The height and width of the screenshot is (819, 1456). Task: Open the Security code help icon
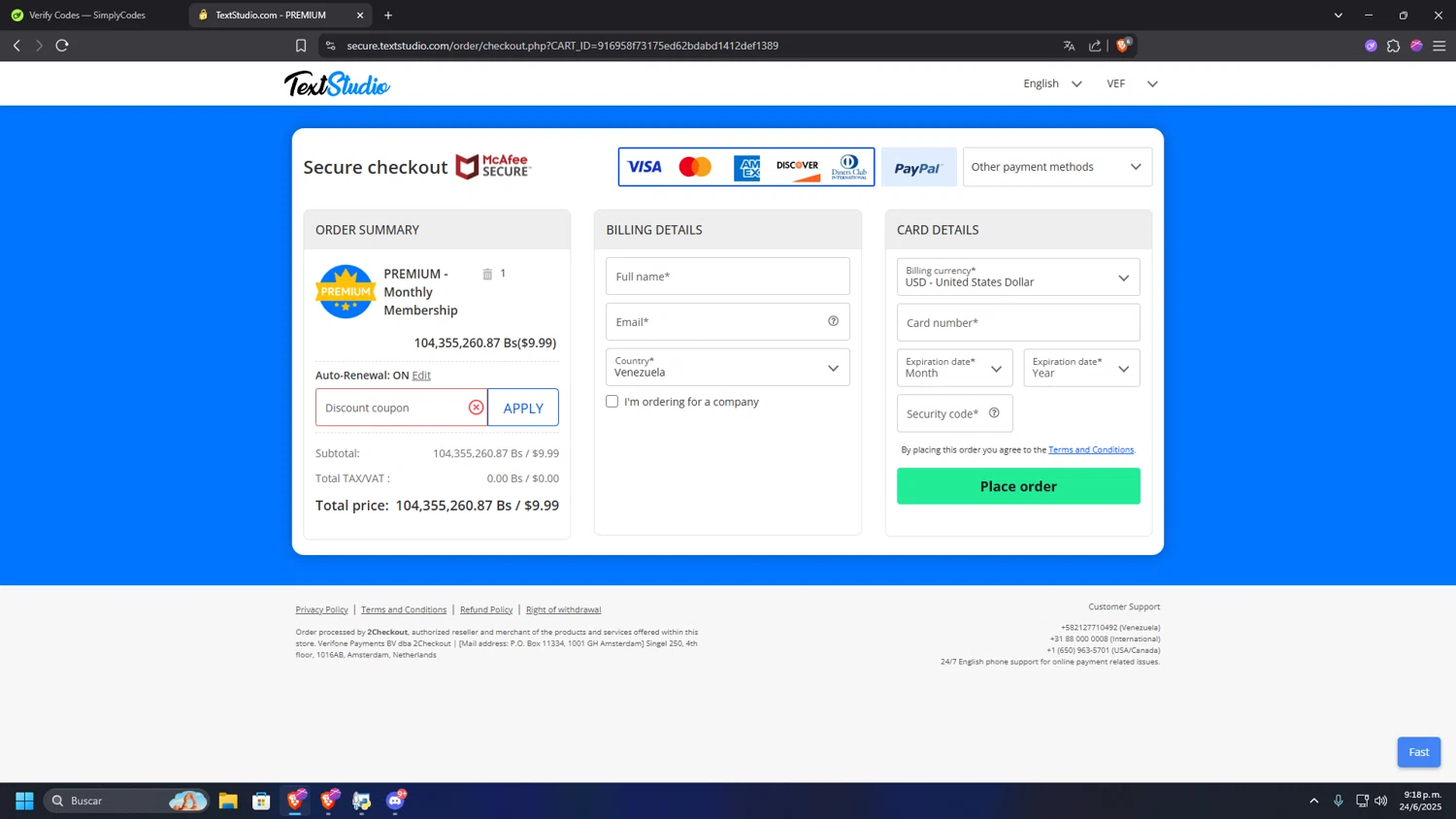click(x=994, y=412)
